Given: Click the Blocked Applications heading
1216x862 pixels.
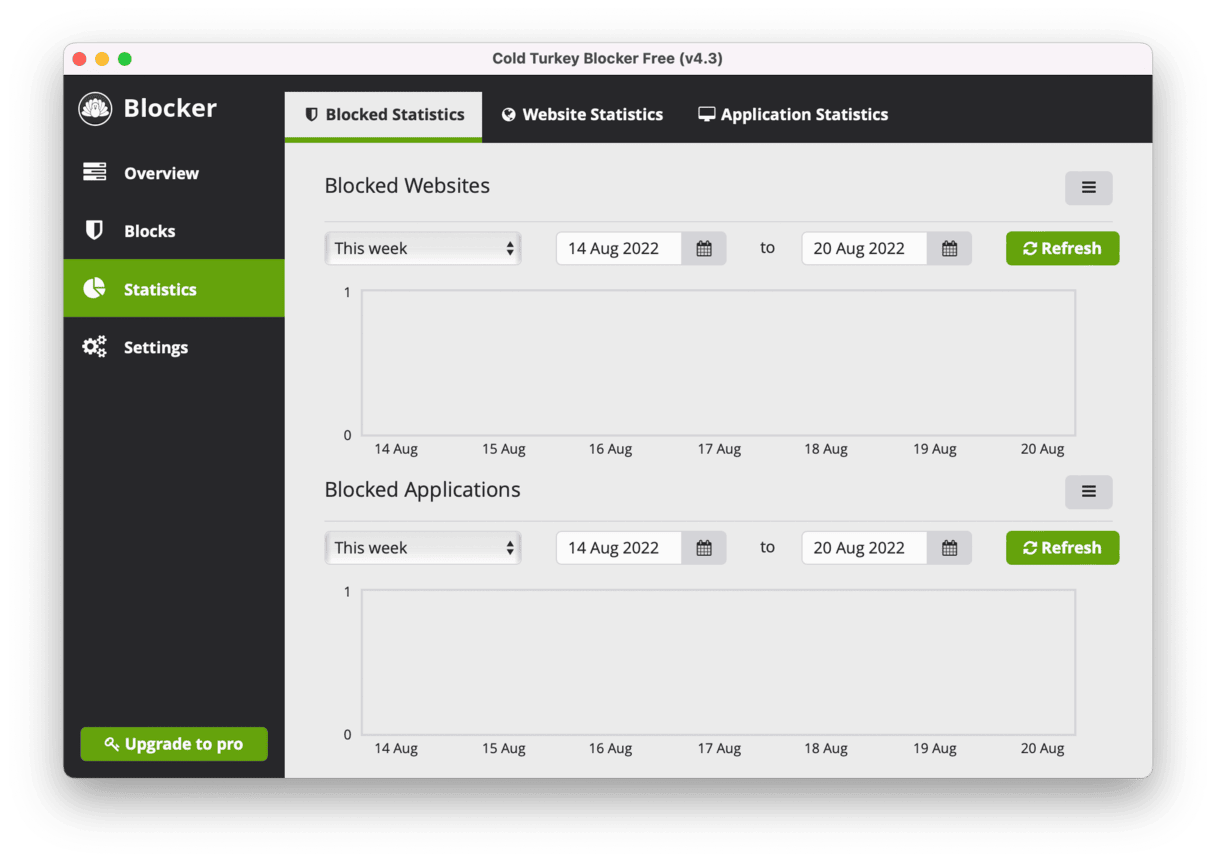Looking at the screenshot, I should coord(422,490).
